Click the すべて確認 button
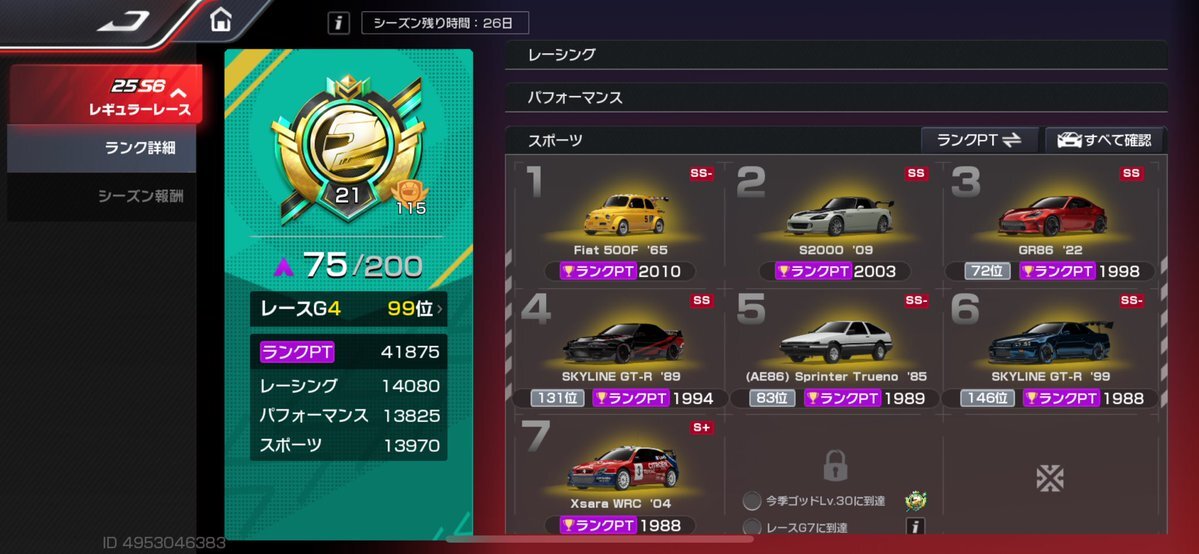The image size is (1199, 554). click(x=1104, y=140)
